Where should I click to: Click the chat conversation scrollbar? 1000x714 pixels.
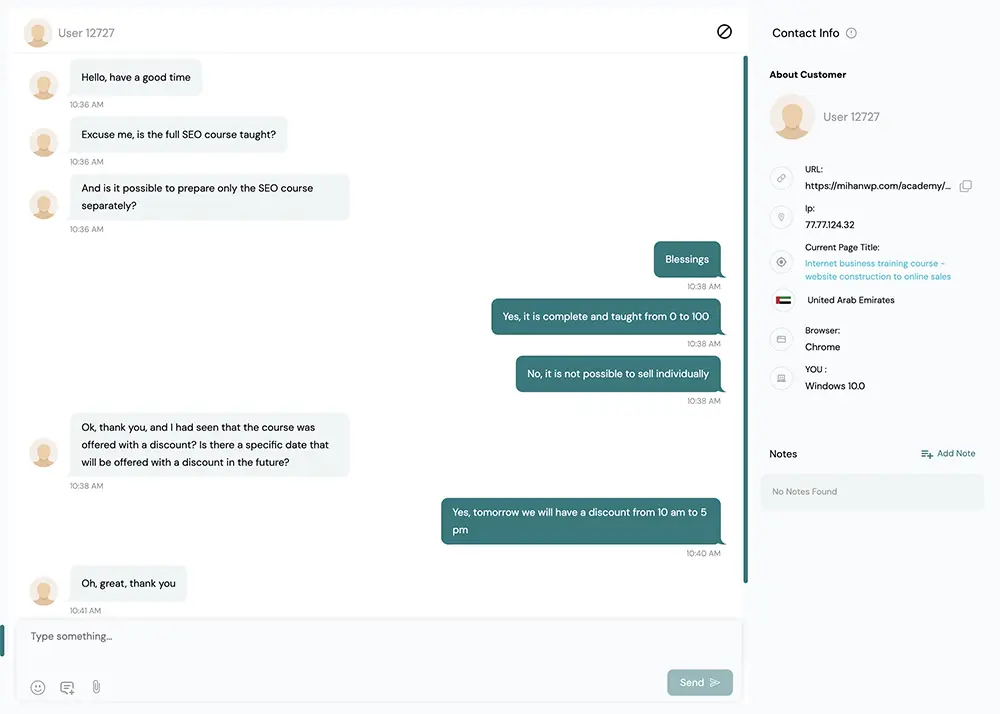coord(745,320)
